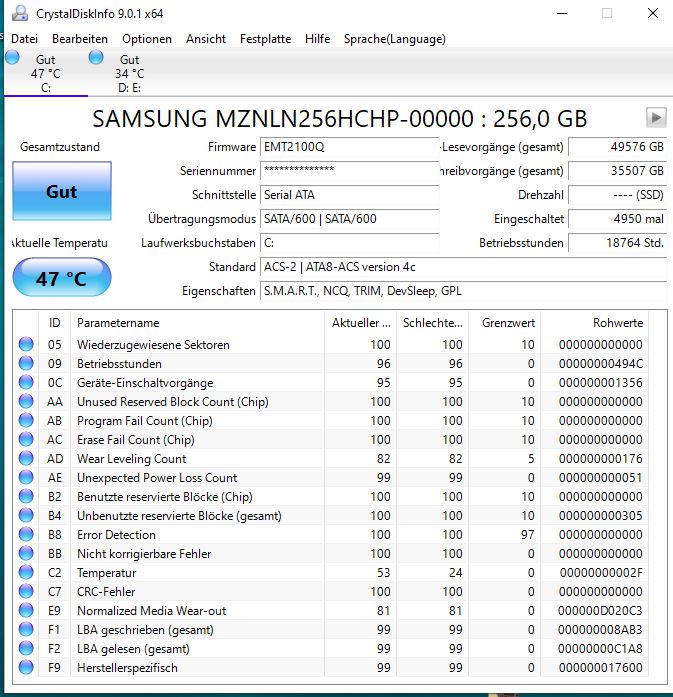
Task: Select the Wear Leveling Count row name
Action: [x=132, y=458]
